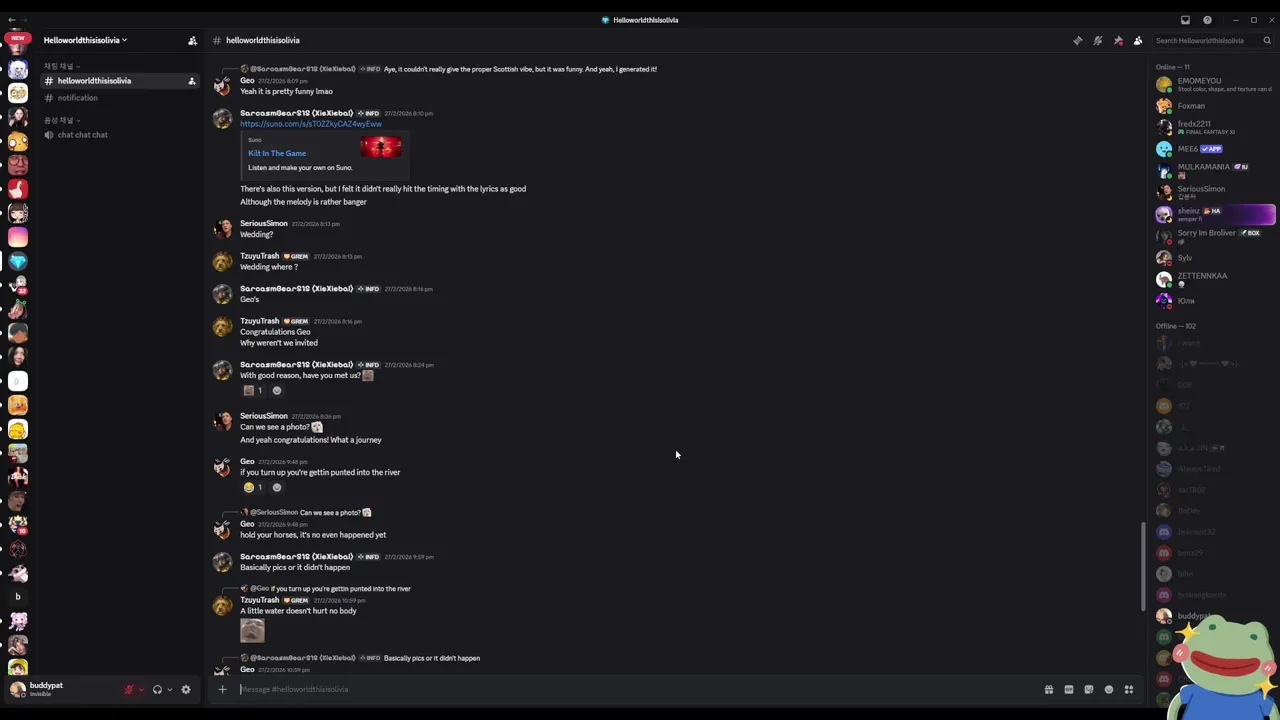Open headphone output options arrow

click(x=169, y=689)
